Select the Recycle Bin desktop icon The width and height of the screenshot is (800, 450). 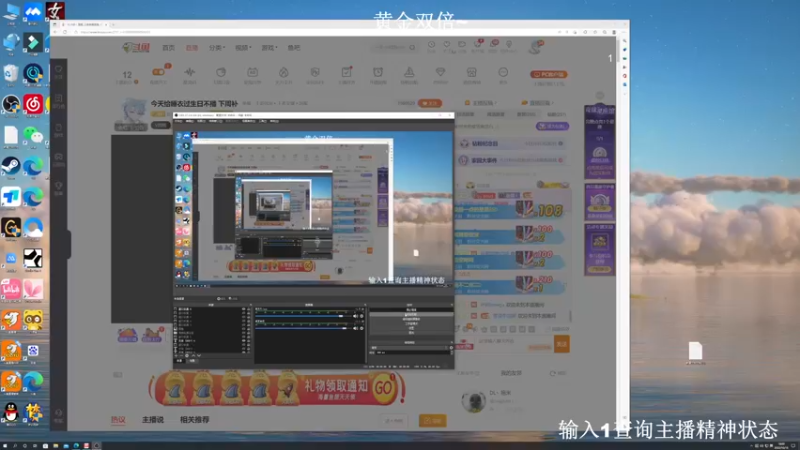pos(11,73)
